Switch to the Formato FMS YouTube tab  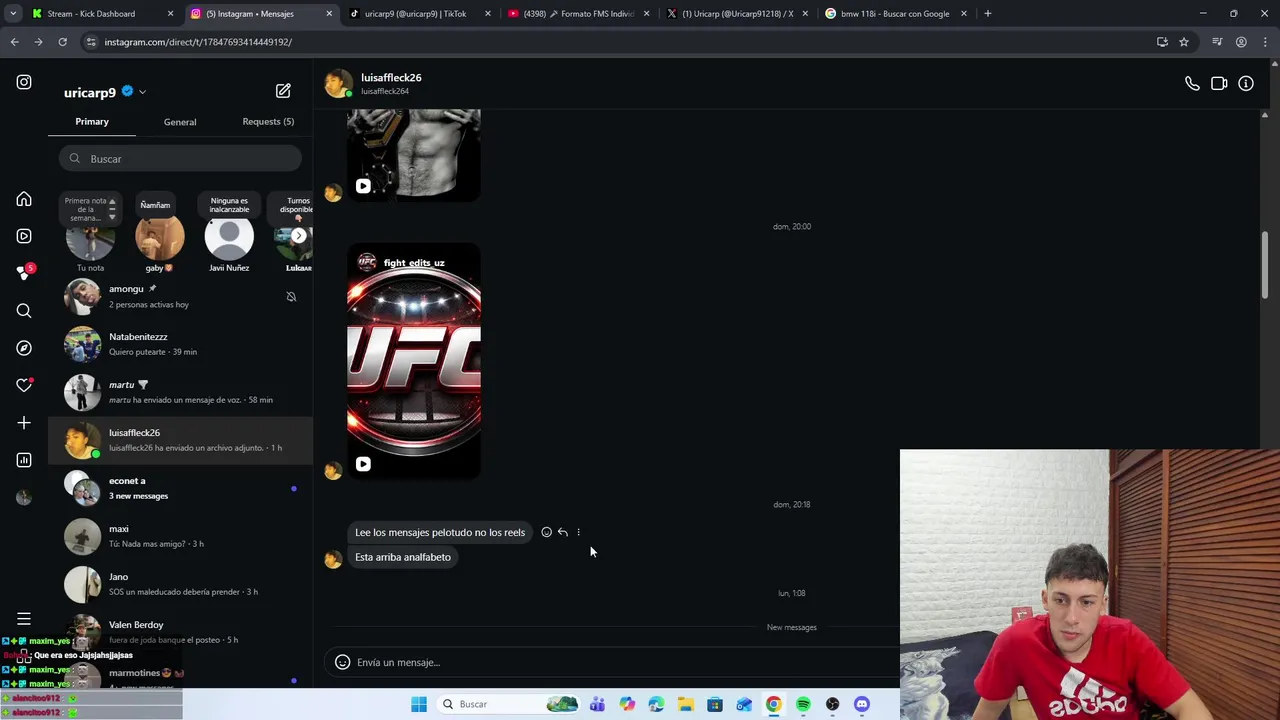578,14
